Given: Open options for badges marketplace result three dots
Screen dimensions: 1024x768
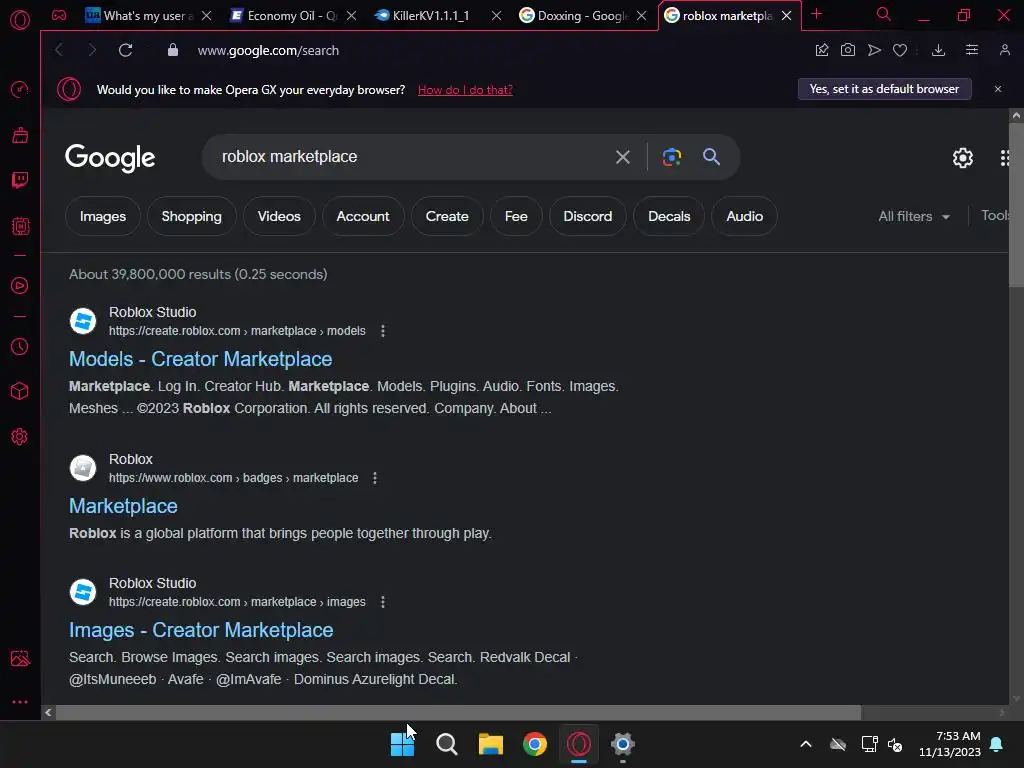Looking at the screenshot, I should pos(375,478).
